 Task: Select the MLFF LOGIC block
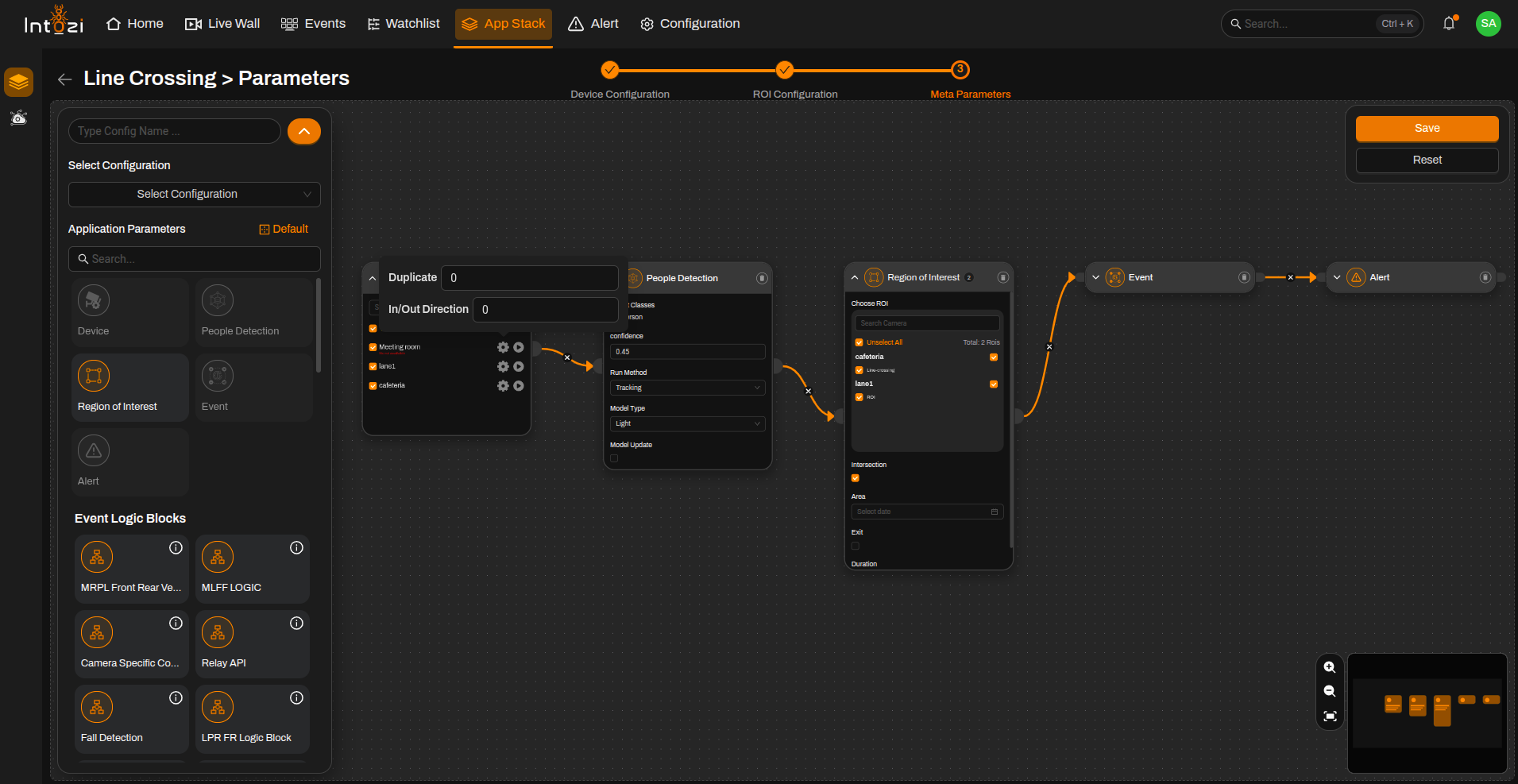(253, 569)
